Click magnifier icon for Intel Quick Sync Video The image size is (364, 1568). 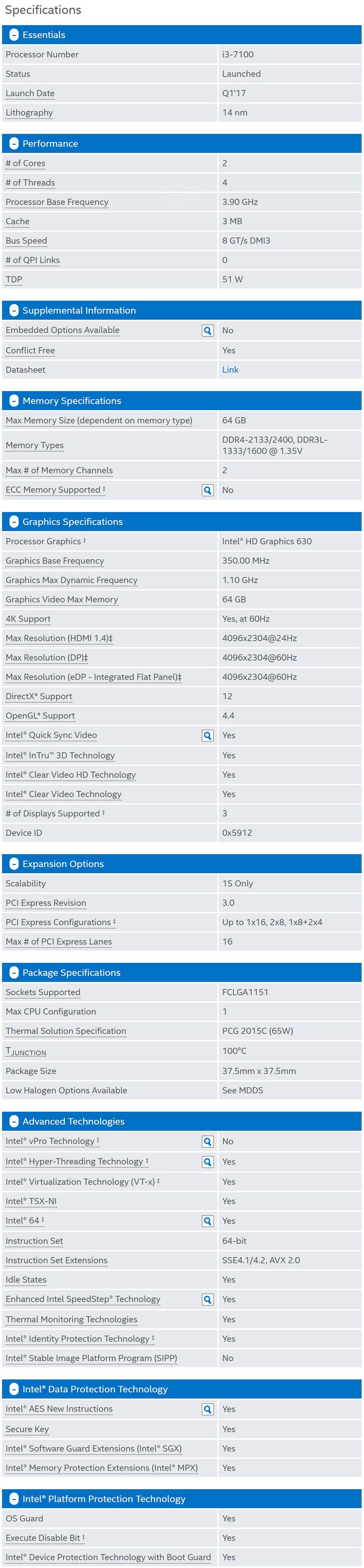click(207, 735)
